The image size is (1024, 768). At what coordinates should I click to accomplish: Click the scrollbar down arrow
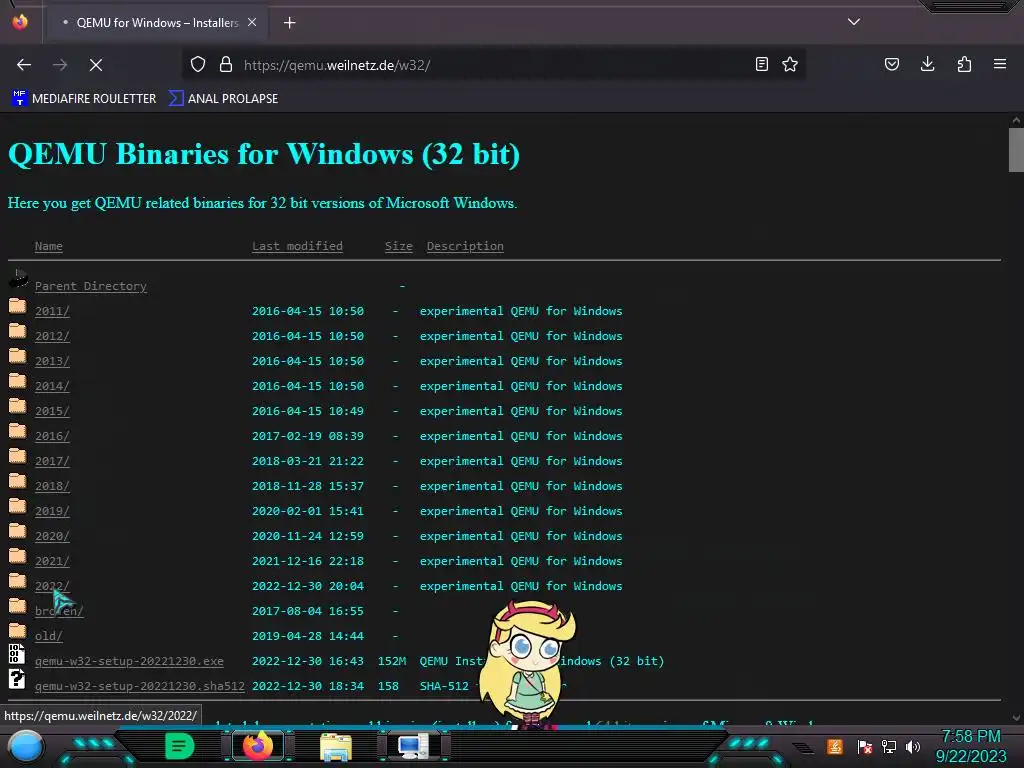pos(1016,717)
